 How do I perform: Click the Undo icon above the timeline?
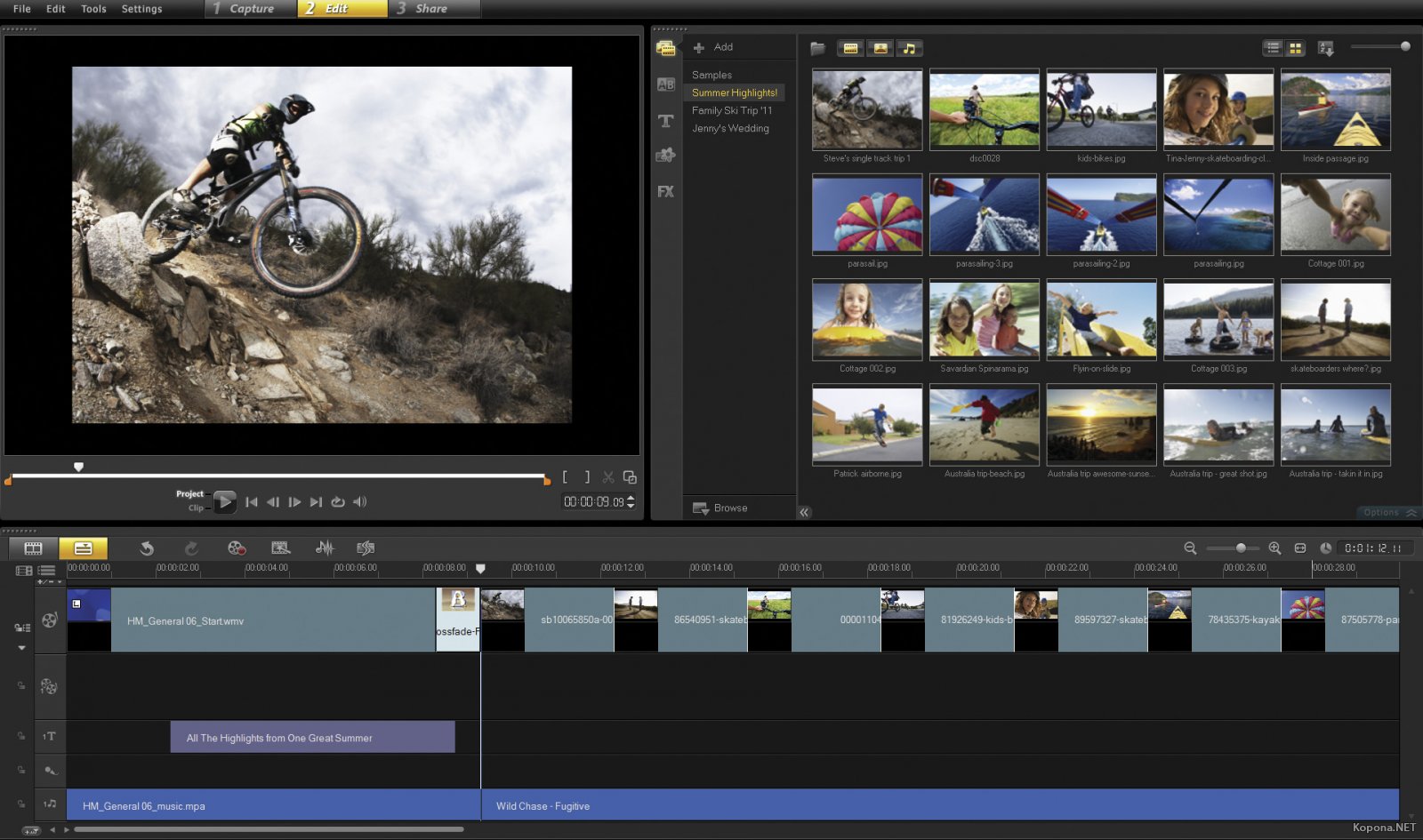click(x=148, y=548)
